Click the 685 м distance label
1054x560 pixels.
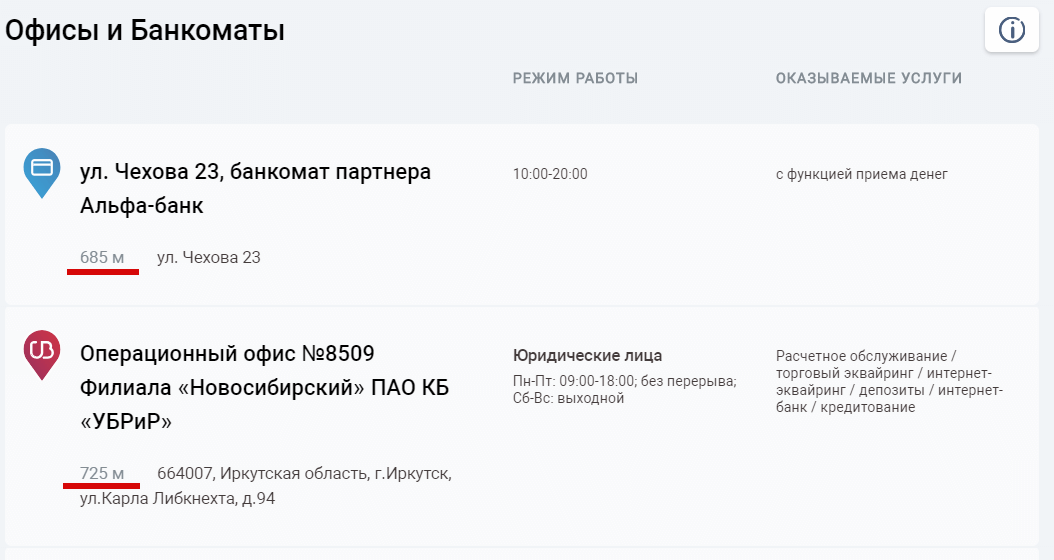point(102,258)
